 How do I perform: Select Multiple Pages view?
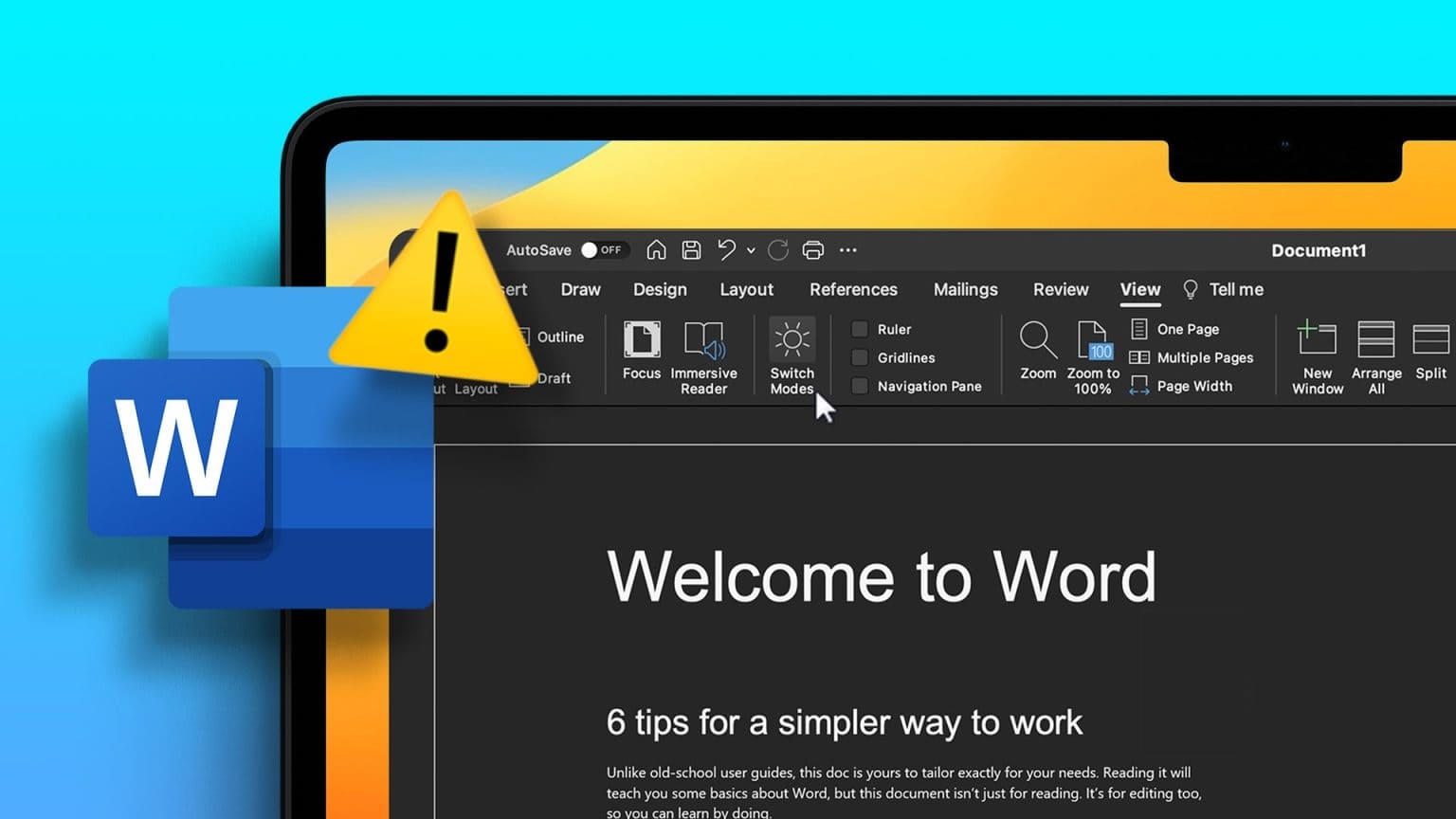pyautogui.click(x=1192, y=357)
